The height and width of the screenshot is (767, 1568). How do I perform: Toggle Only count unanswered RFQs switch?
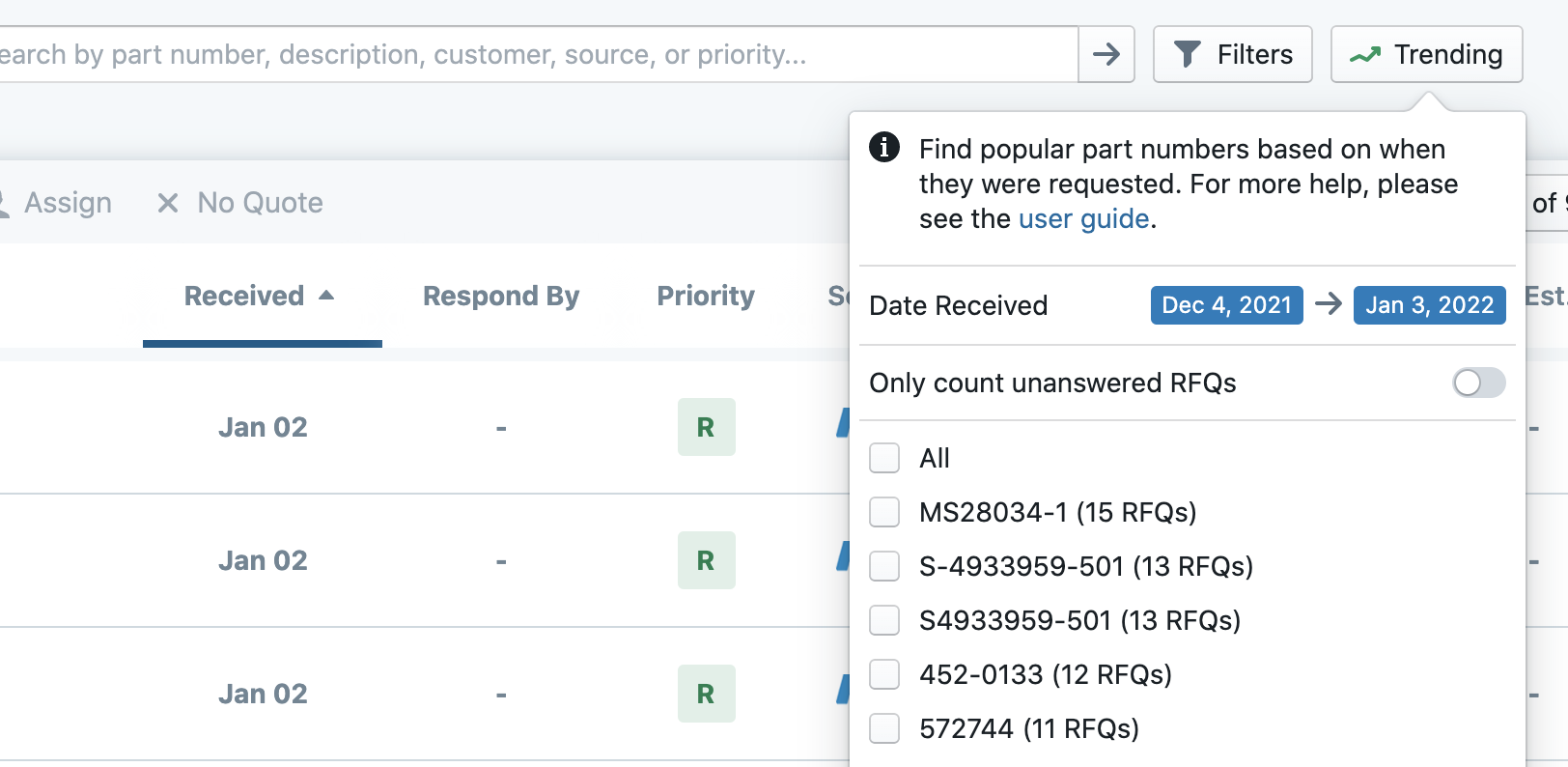(1478, 383)
